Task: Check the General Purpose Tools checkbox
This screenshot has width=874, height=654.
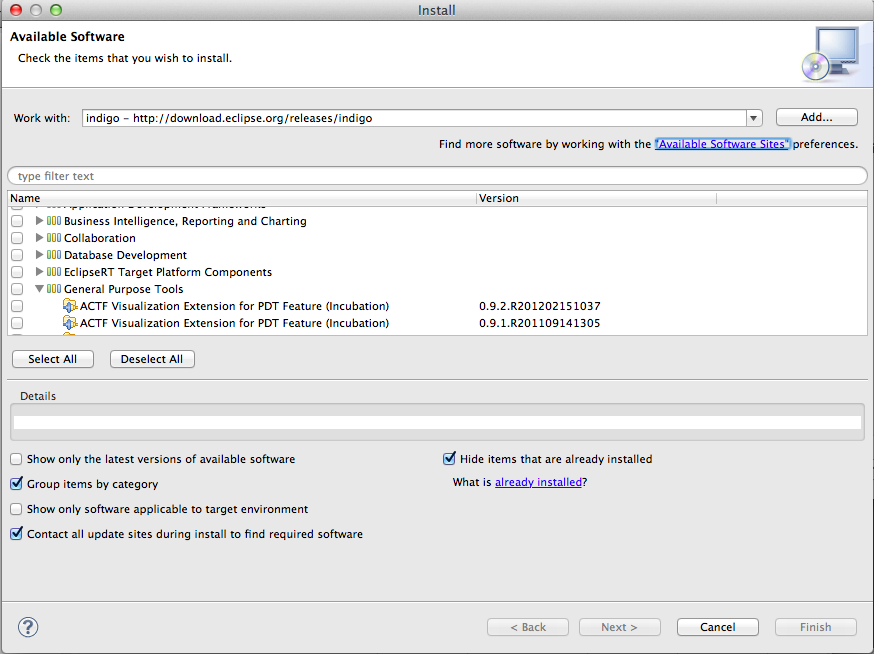Action: click(x=17, y=289)
